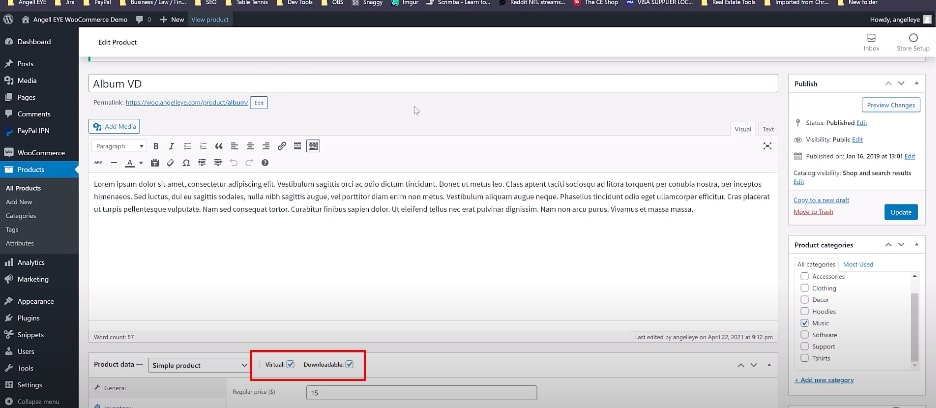Image resolution: width=936 pixels, height=408 pixels.
Task: Clear formatting with eraser icon
Action: (x=171, y=162)
